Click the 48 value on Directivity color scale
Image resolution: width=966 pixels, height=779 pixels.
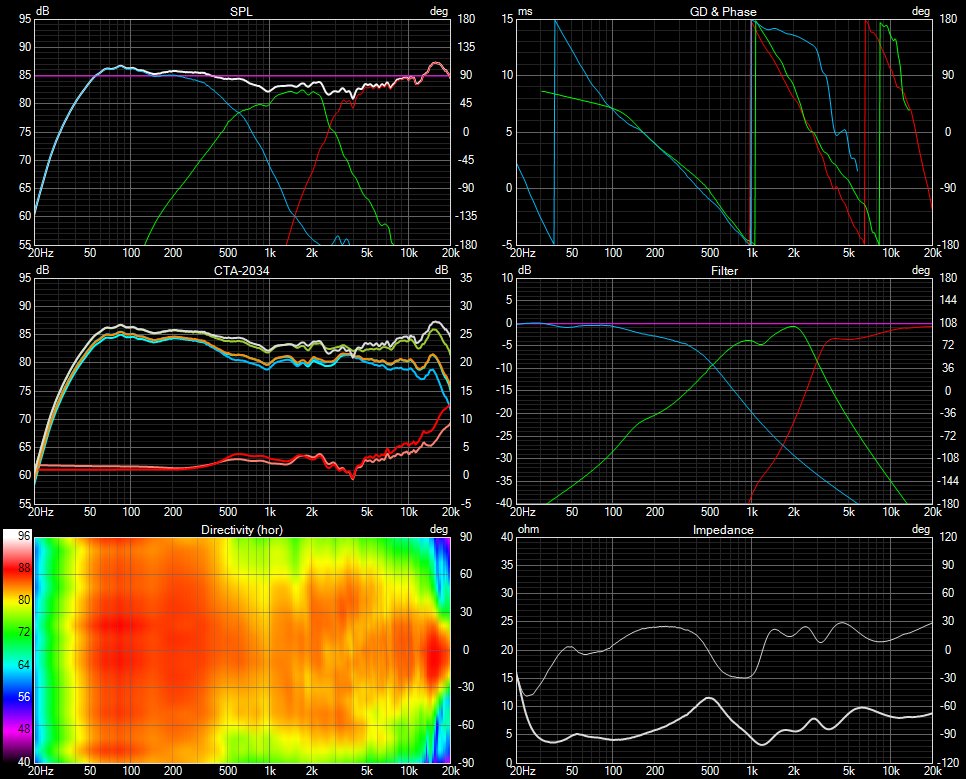coord(23,728)
